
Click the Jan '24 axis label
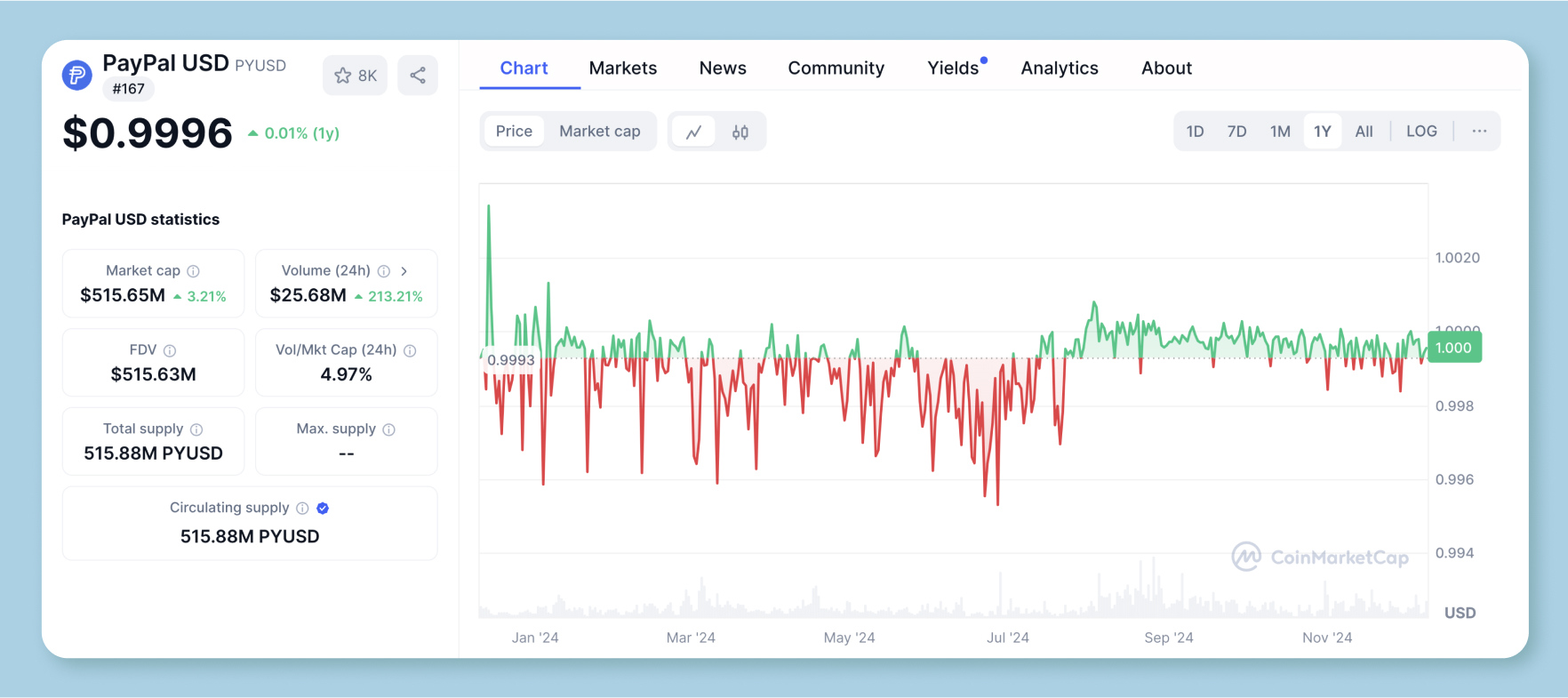535,638
